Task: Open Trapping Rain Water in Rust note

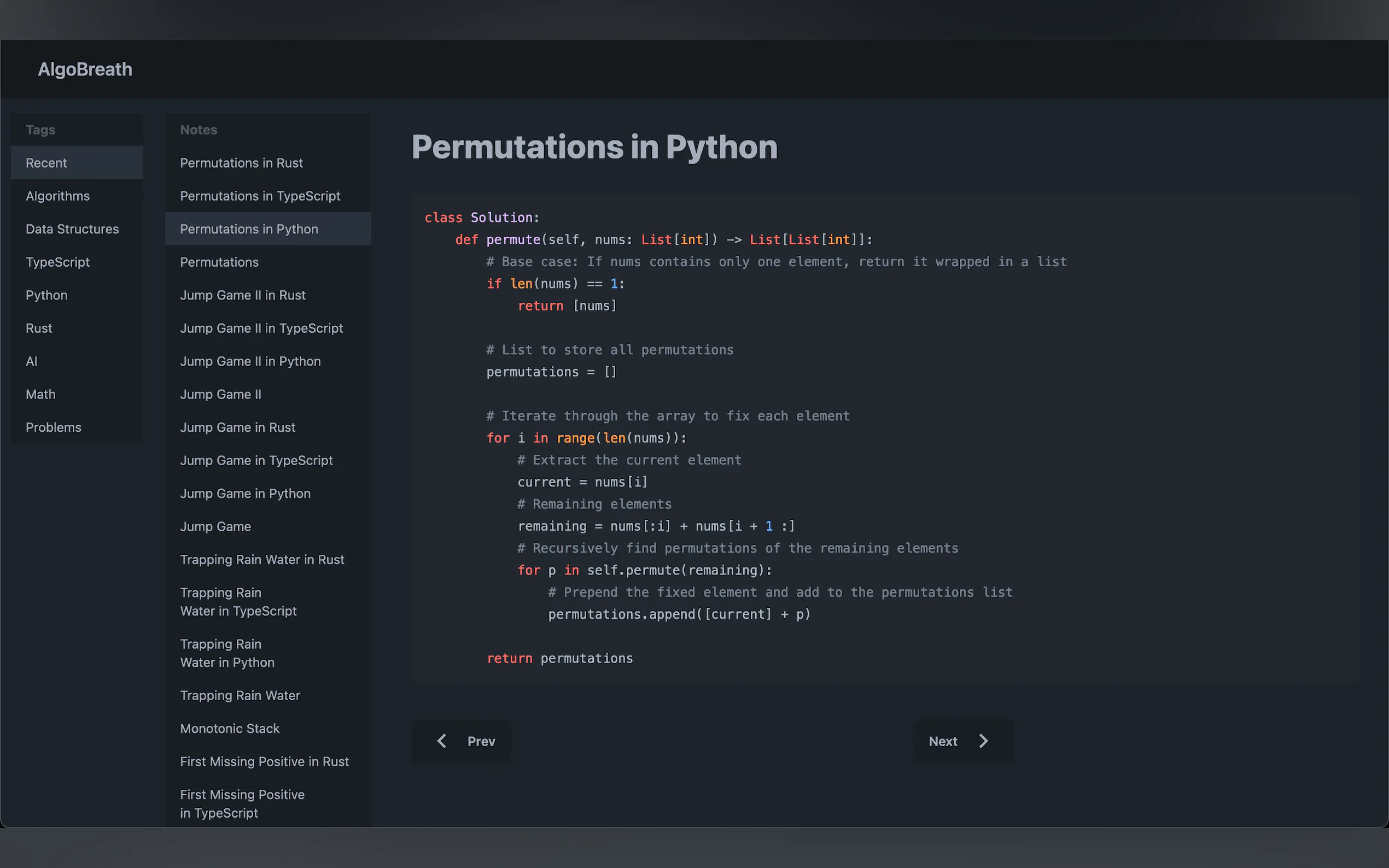Action: coord(262,560)
